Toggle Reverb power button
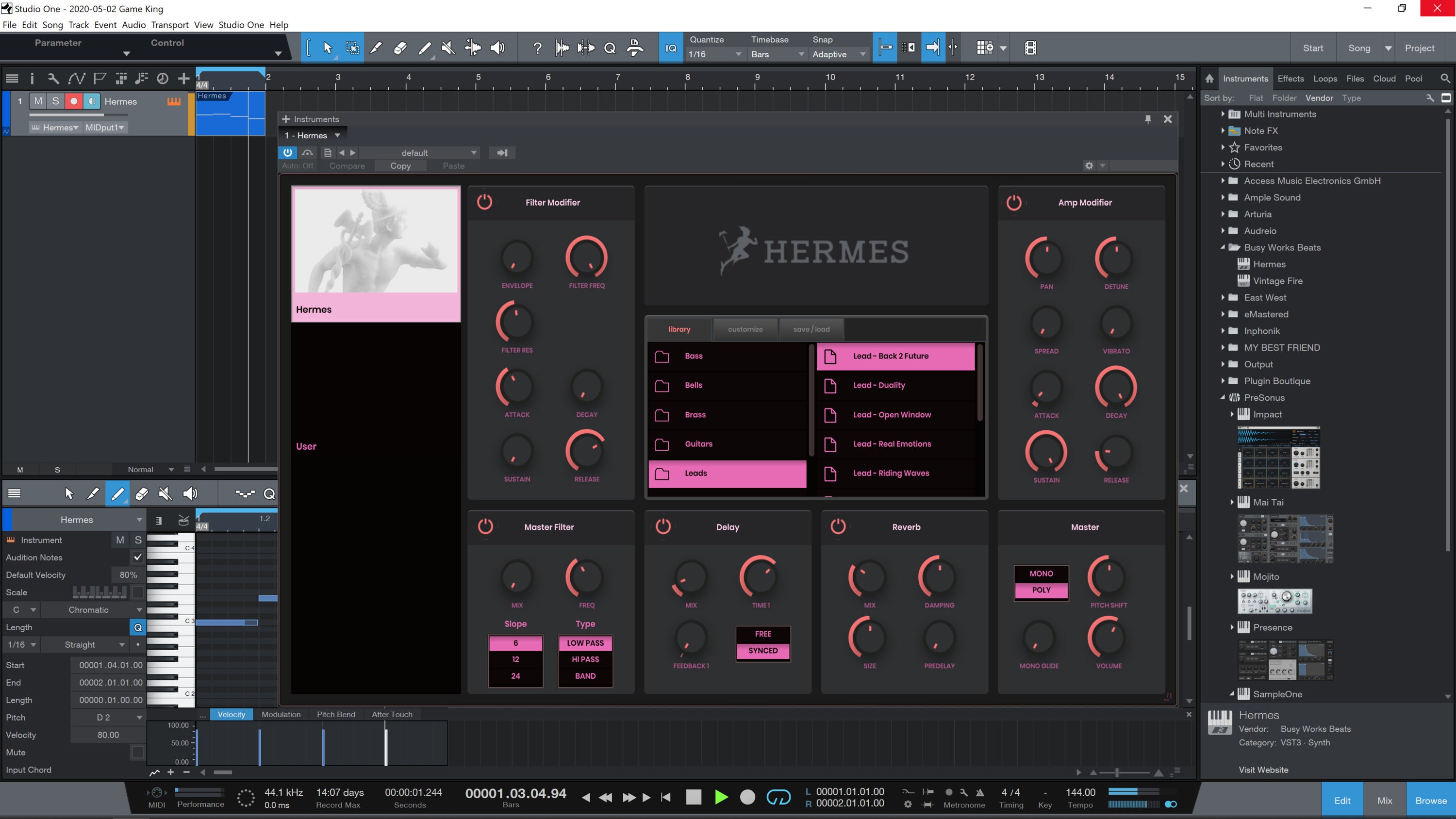The height and width of the screenshot is (819, 1456). coord(838,526)
